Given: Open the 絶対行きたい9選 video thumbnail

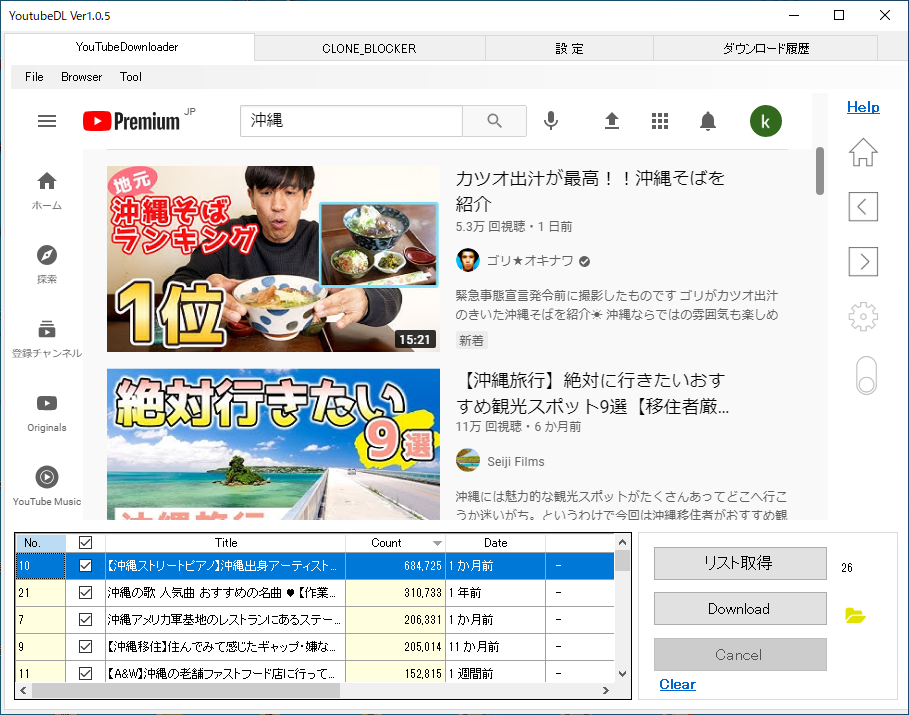Looking at the screenshot, I should click(273, 444).
